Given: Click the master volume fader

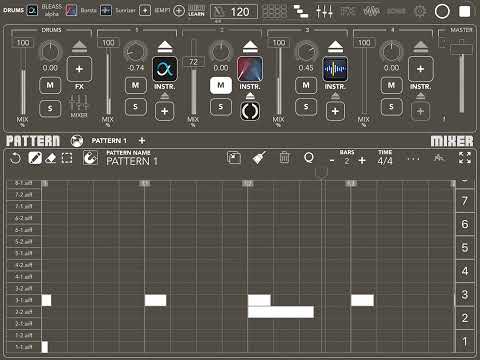Looking at the screenshot, I should (461, 50).
